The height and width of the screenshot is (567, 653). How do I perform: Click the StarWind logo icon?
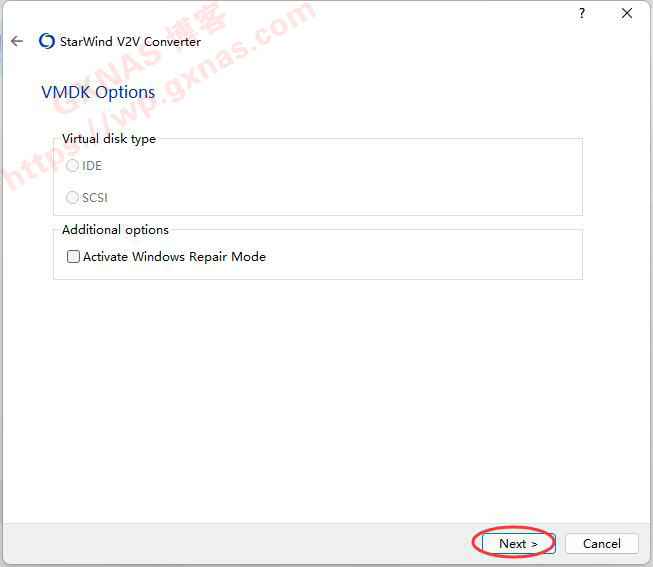click(46, 42)
